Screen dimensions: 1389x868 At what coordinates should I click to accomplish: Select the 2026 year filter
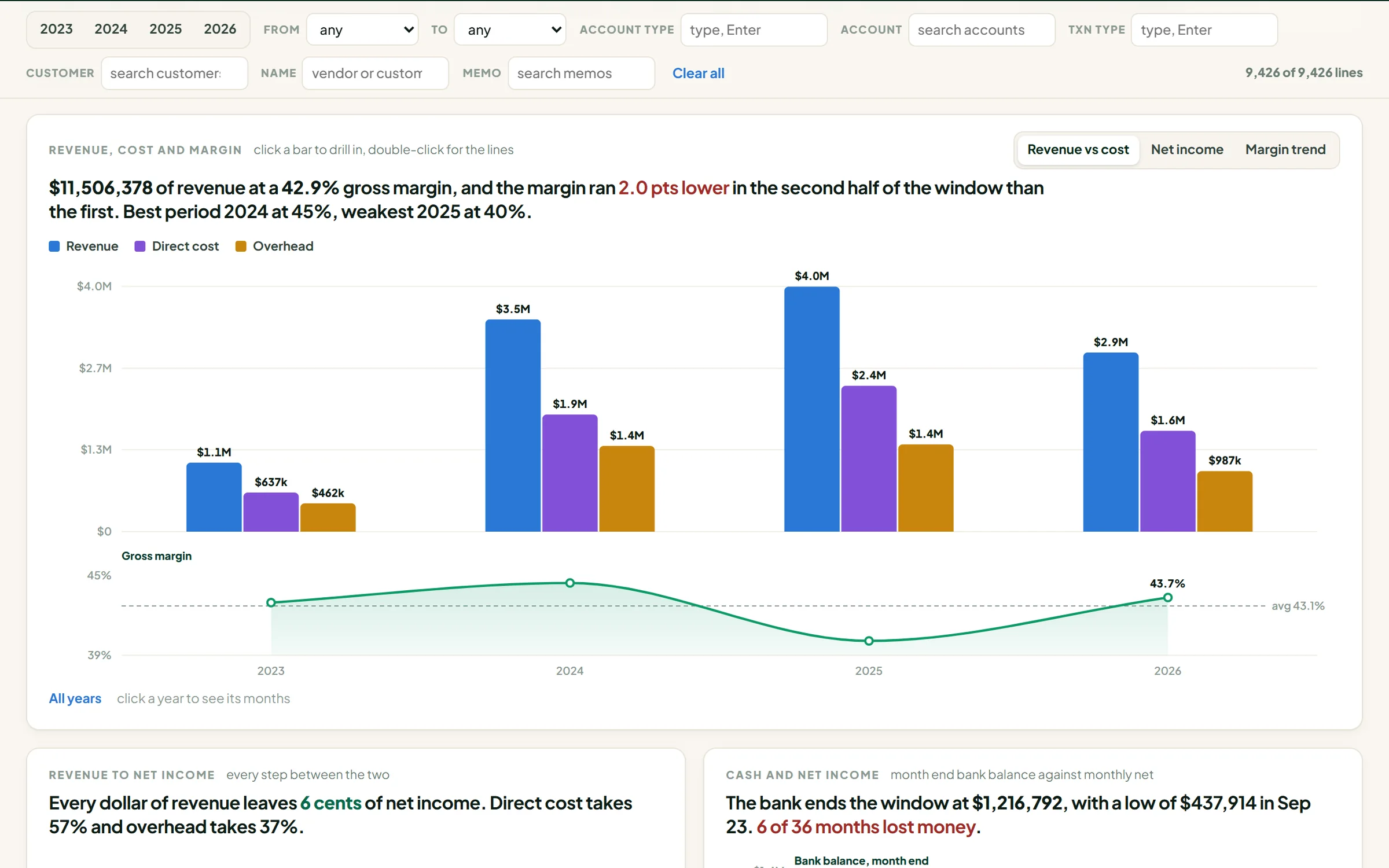coord(220,29)
